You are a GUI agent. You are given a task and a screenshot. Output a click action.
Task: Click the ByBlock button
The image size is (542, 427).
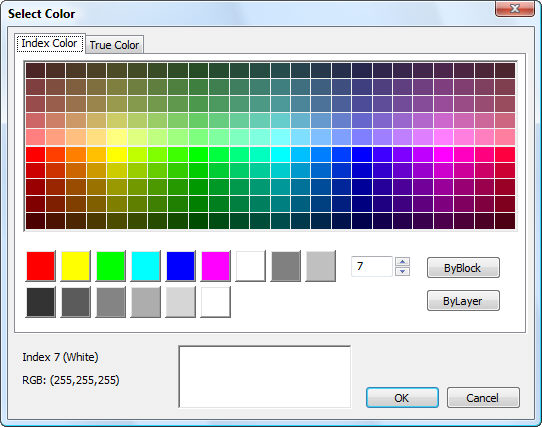click(463, 268)
